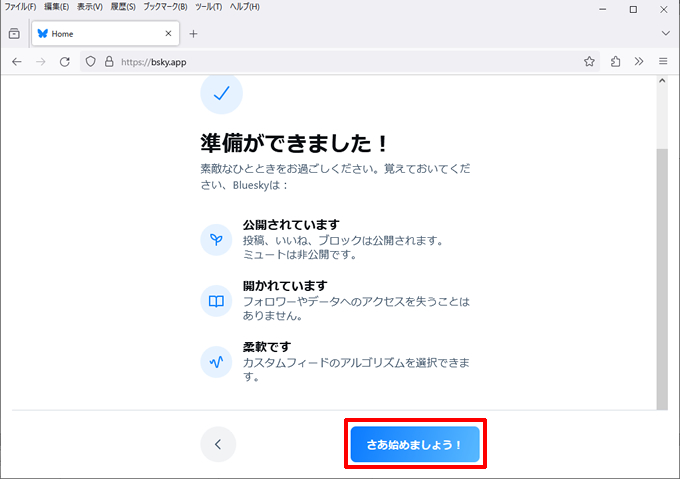Go back with the round chevron button
Viewport: 680px width, 480px height.
(218, 444)
